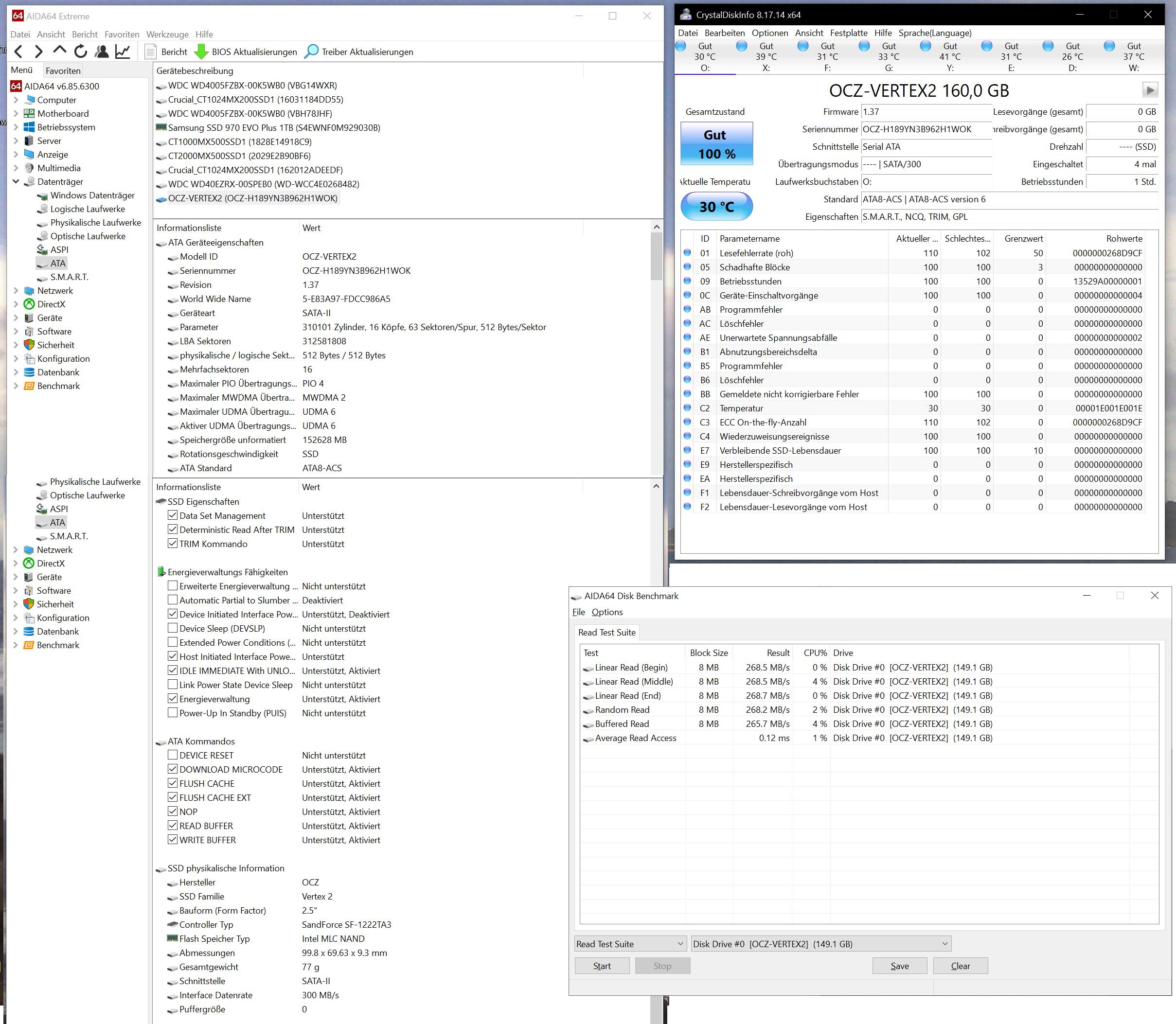Open the AIDA64 user icon in toolbar

click(102, 52)
